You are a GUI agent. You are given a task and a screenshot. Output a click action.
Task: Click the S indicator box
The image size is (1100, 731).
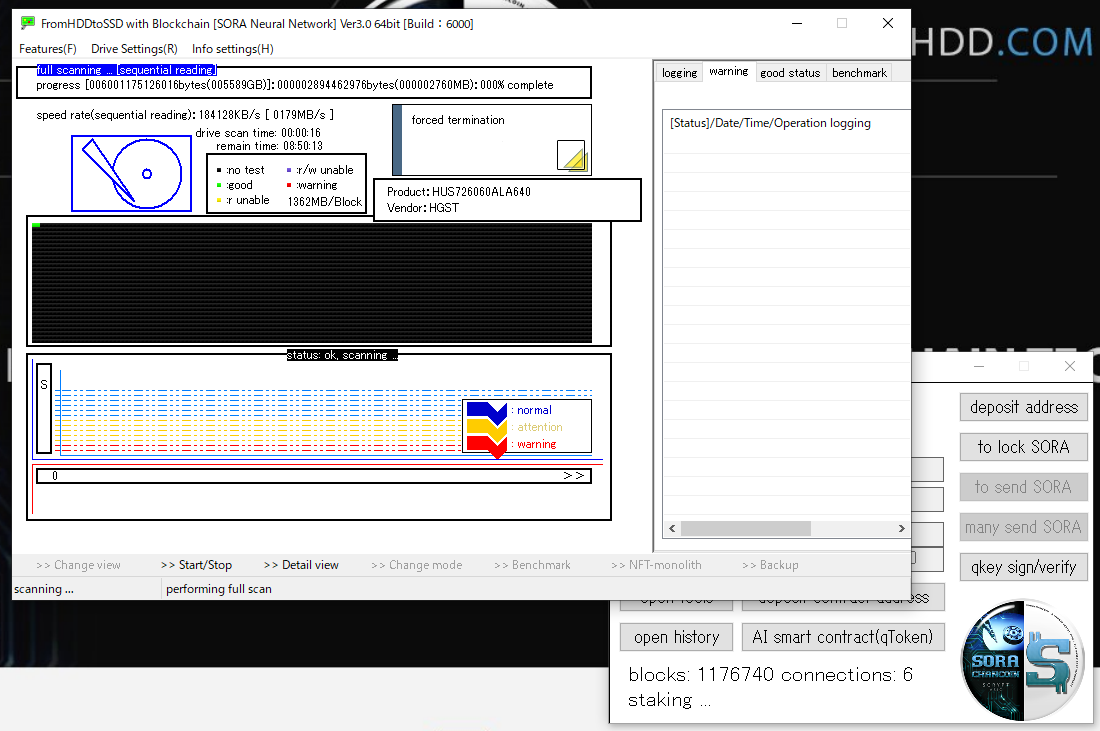[x=43, y=408]
